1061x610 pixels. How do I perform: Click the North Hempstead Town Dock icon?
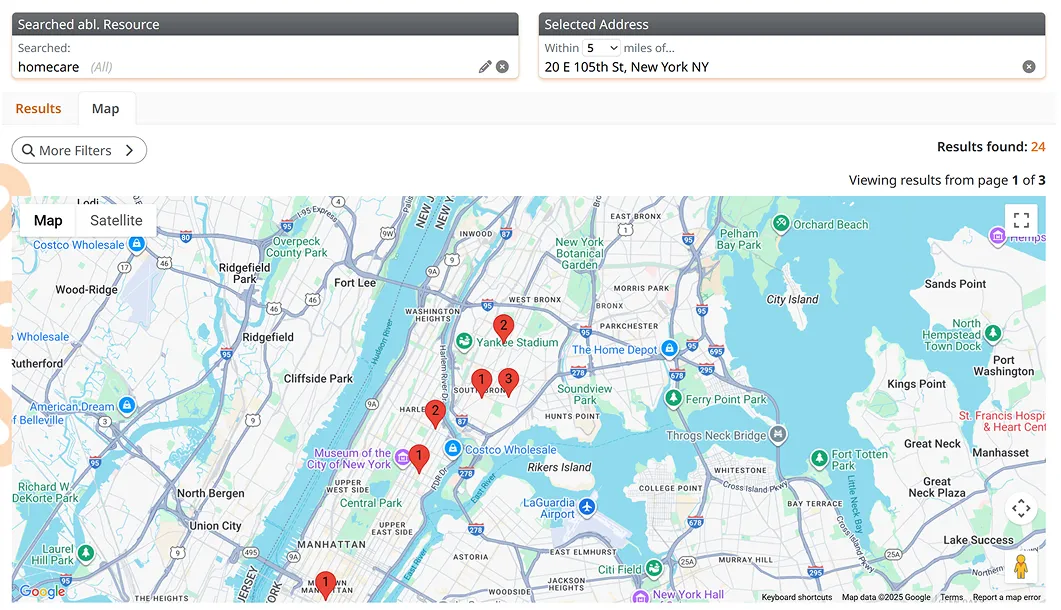coord(993,333)
